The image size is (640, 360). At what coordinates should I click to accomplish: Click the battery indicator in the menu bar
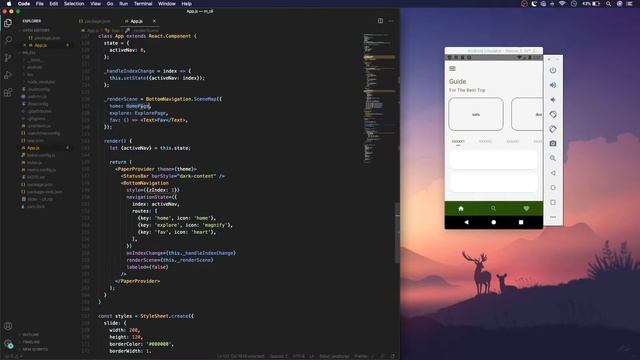(x=592, y=4)
